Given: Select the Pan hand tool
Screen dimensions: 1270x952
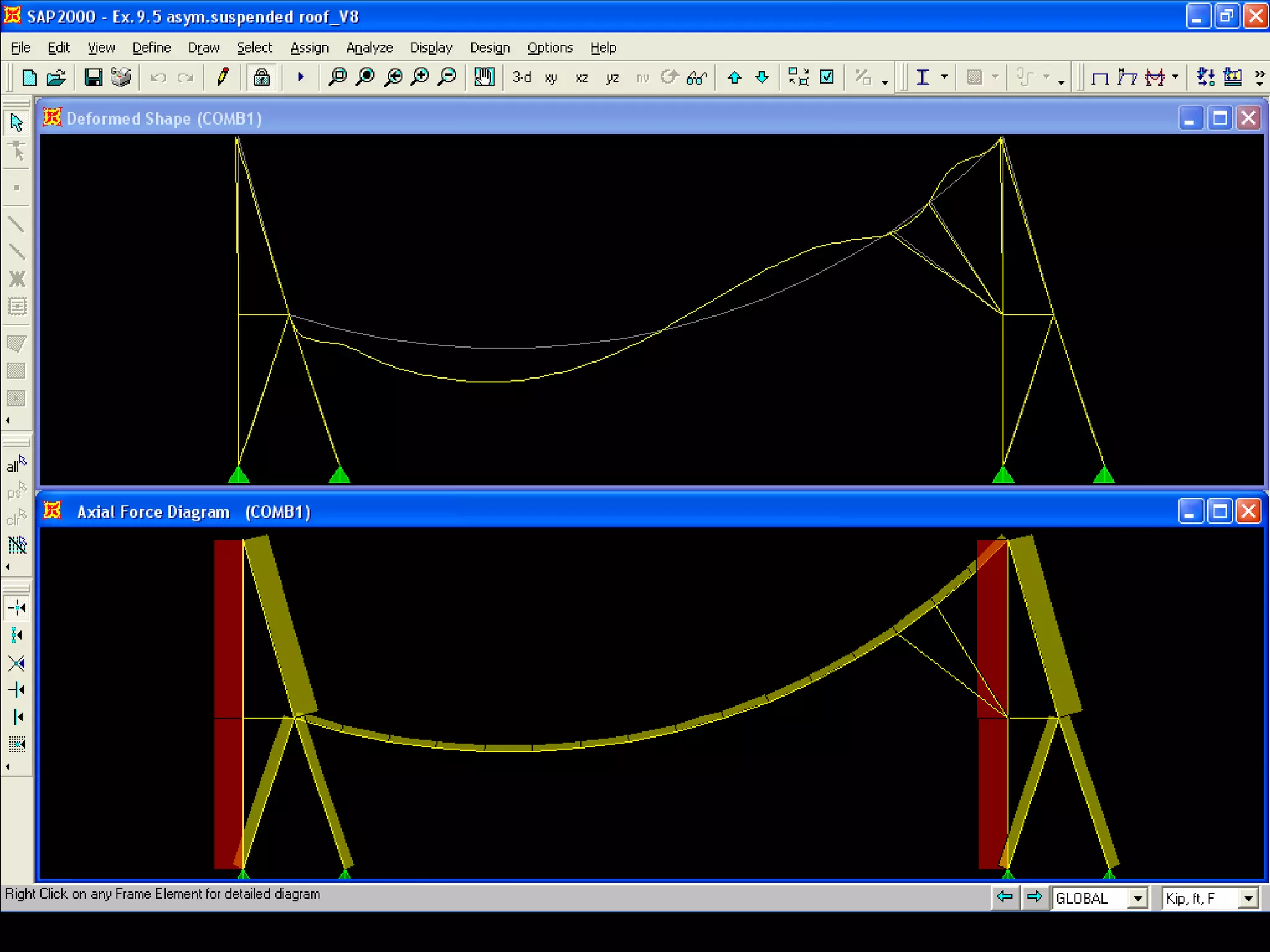Looking at the screenshot, I should coord(484,77).
